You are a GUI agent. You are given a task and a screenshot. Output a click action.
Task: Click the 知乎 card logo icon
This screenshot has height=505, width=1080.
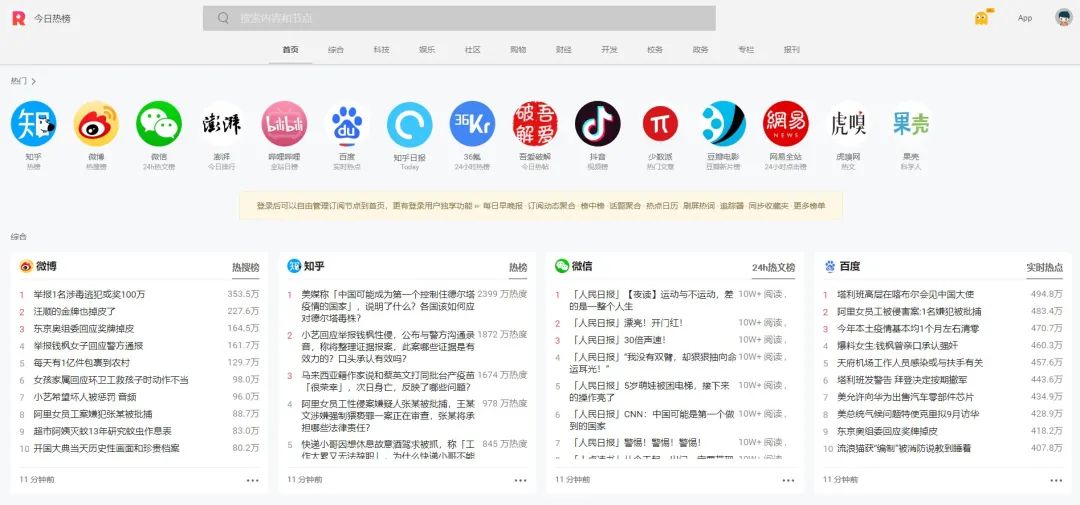click(294, 266)
